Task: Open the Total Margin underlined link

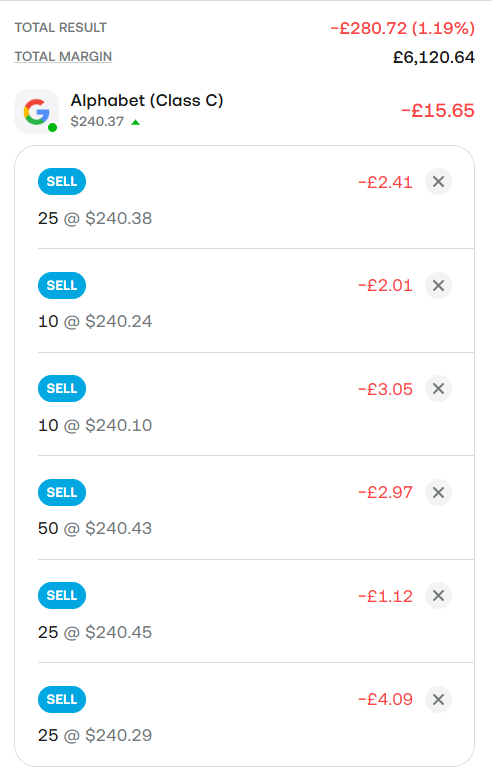Action: tap(63, 57)
